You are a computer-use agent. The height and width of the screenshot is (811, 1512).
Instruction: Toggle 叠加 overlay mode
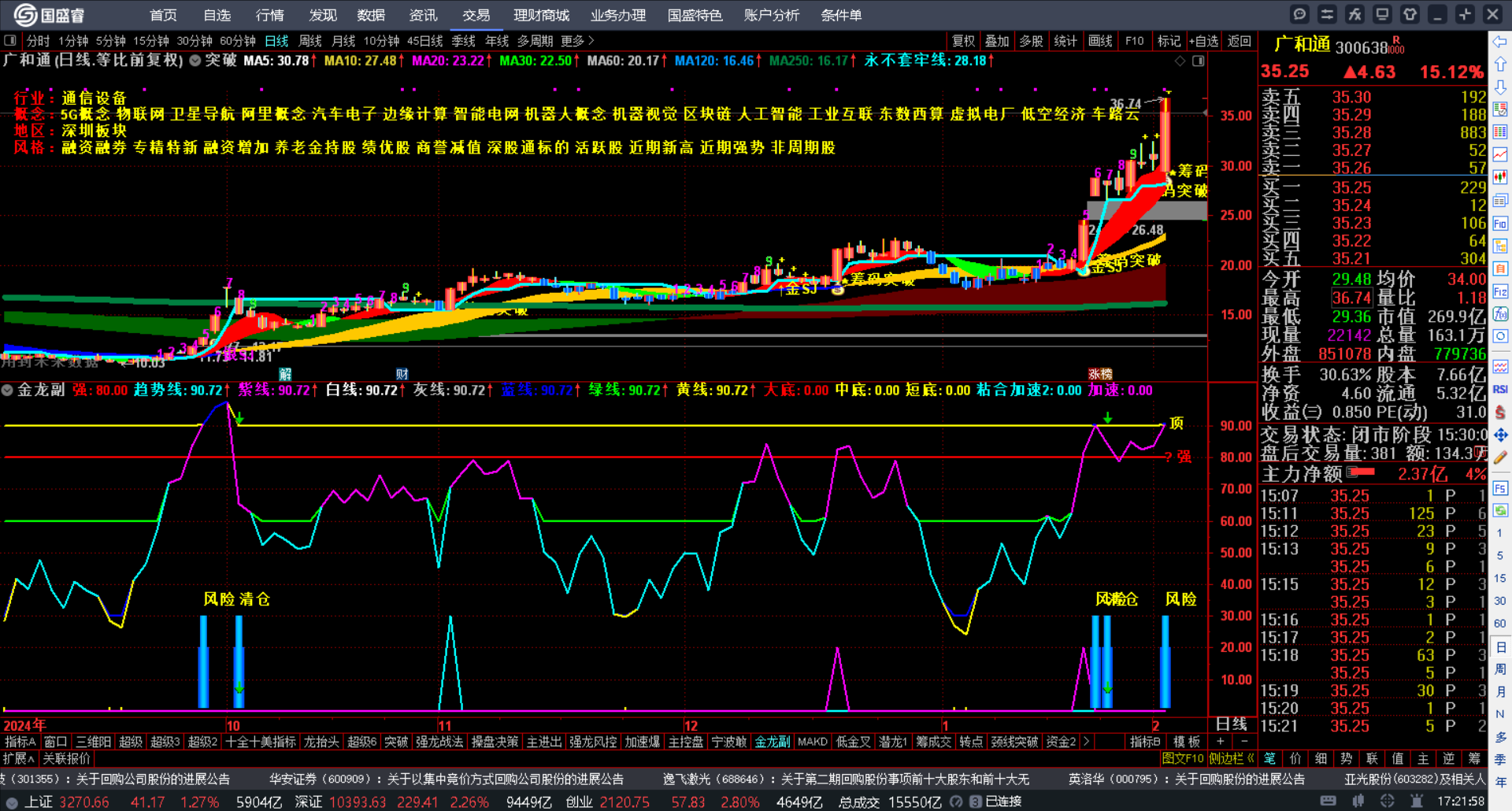(x=997, y=41)
